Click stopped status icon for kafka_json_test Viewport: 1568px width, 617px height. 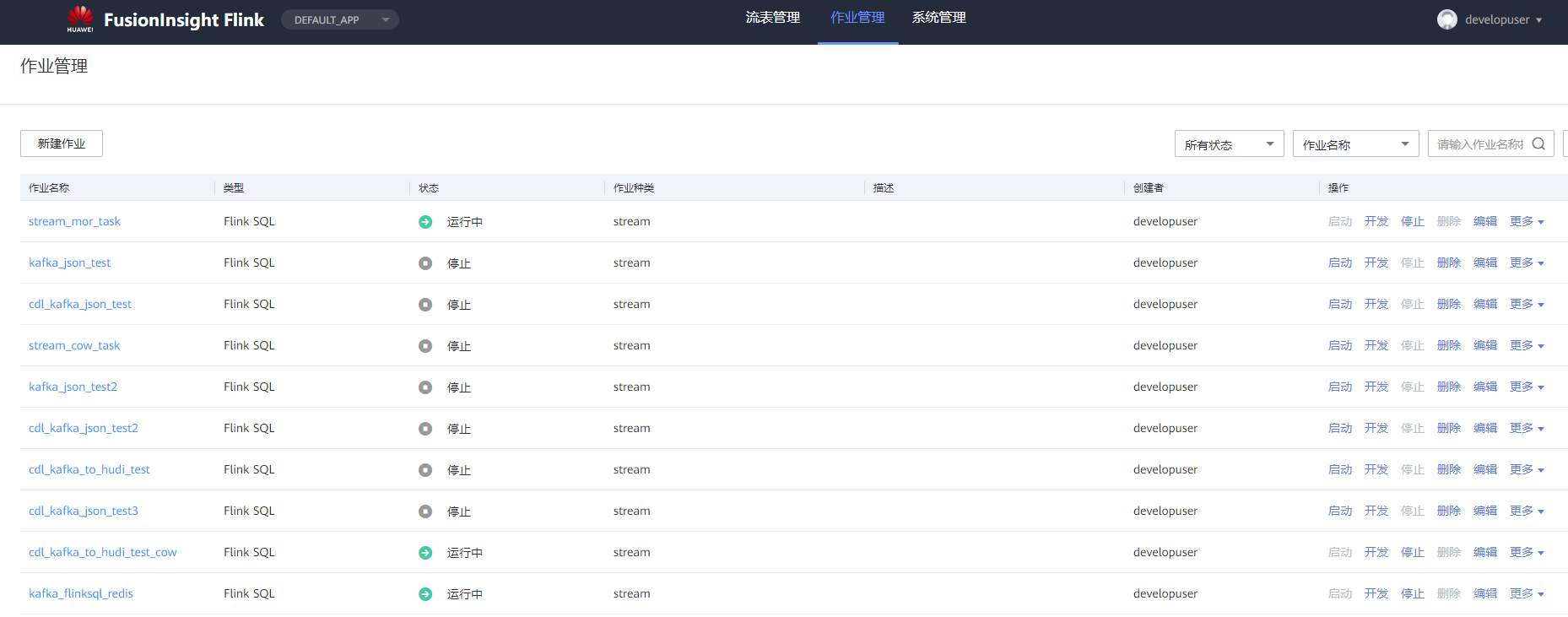pyautogui.click(x=425, y=263)
